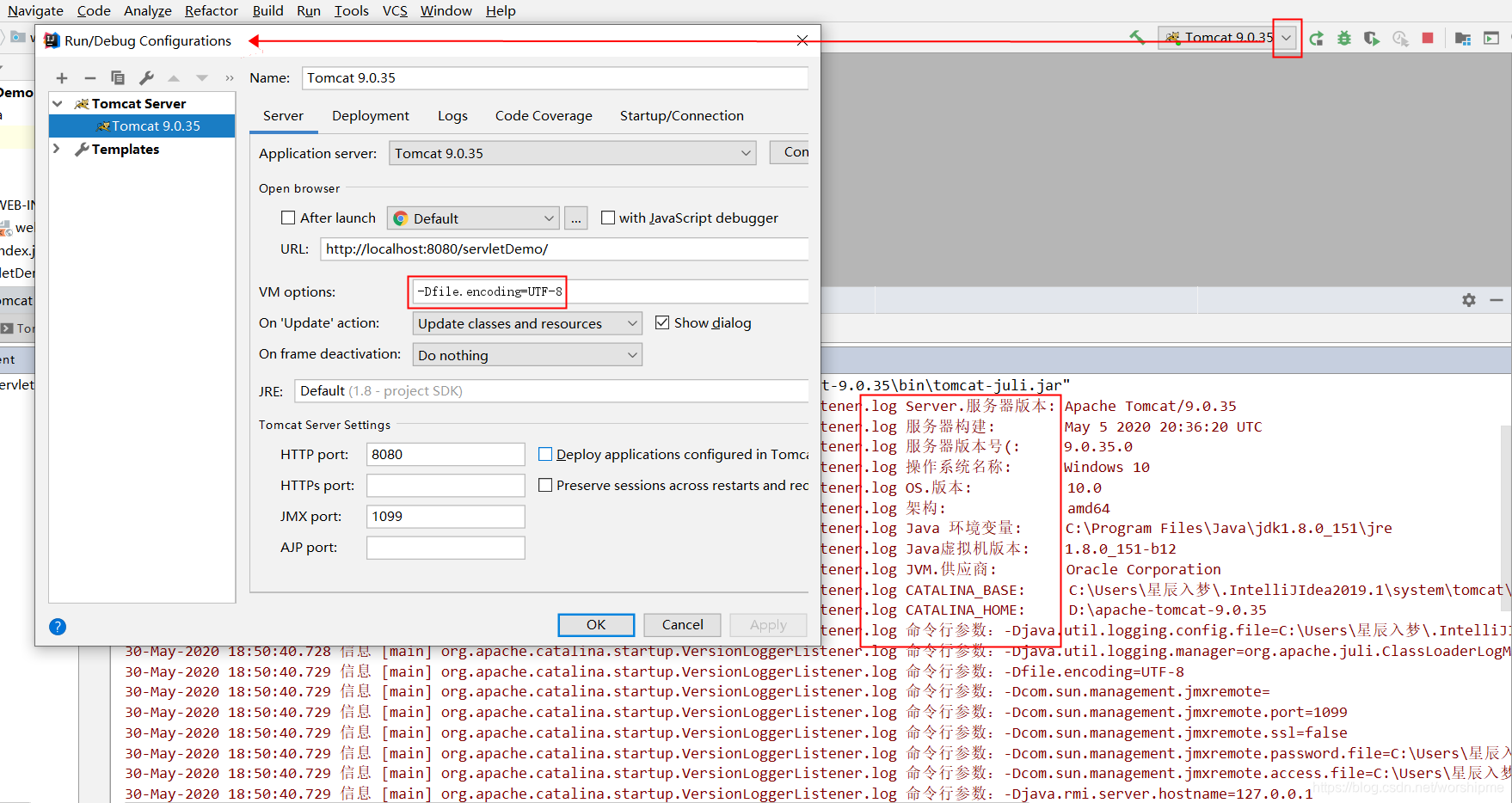
Task: Toggle Preserve sessions across restarts checkbox
Action: point(545,485)
